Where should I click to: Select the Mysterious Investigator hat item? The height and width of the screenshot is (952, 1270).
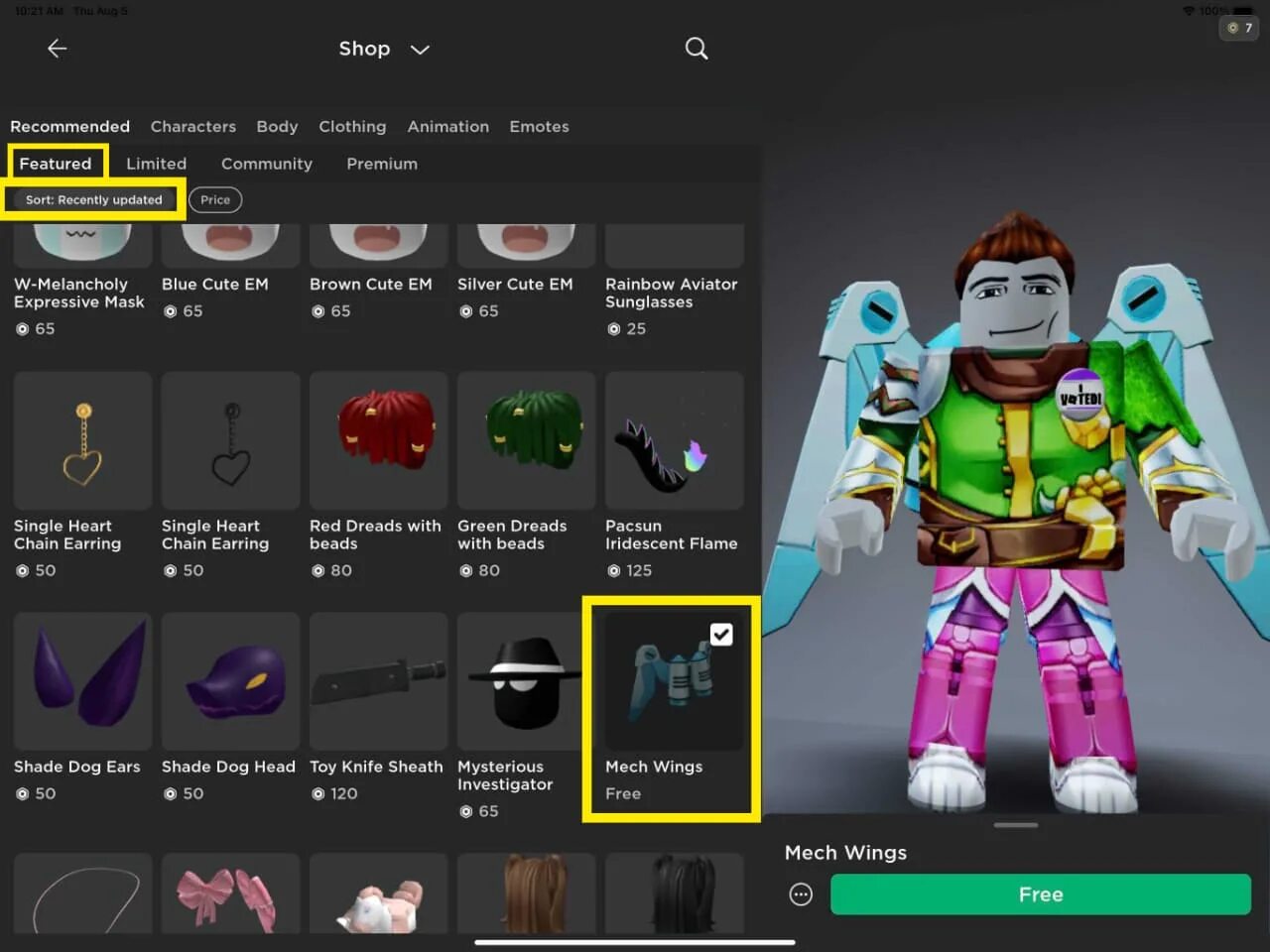[527, 681]
